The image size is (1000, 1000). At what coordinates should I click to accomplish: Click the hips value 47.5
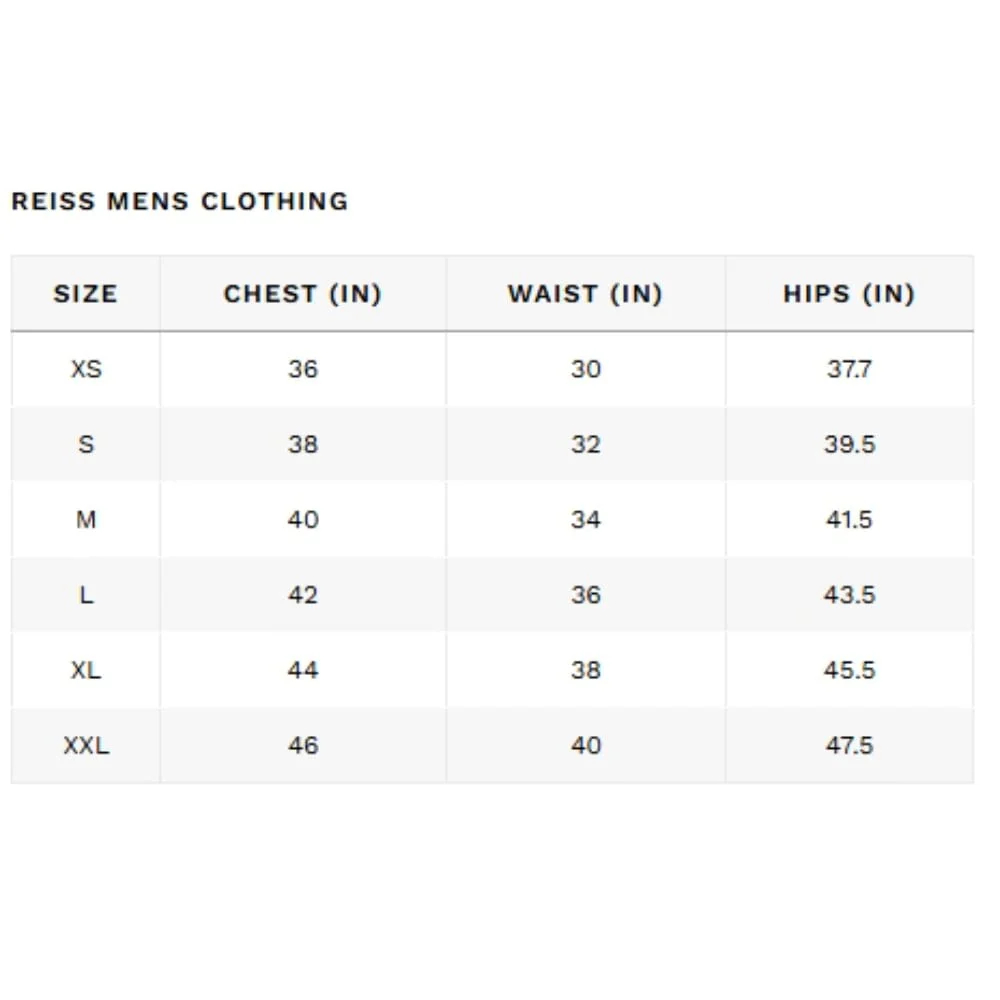point(849,746)
